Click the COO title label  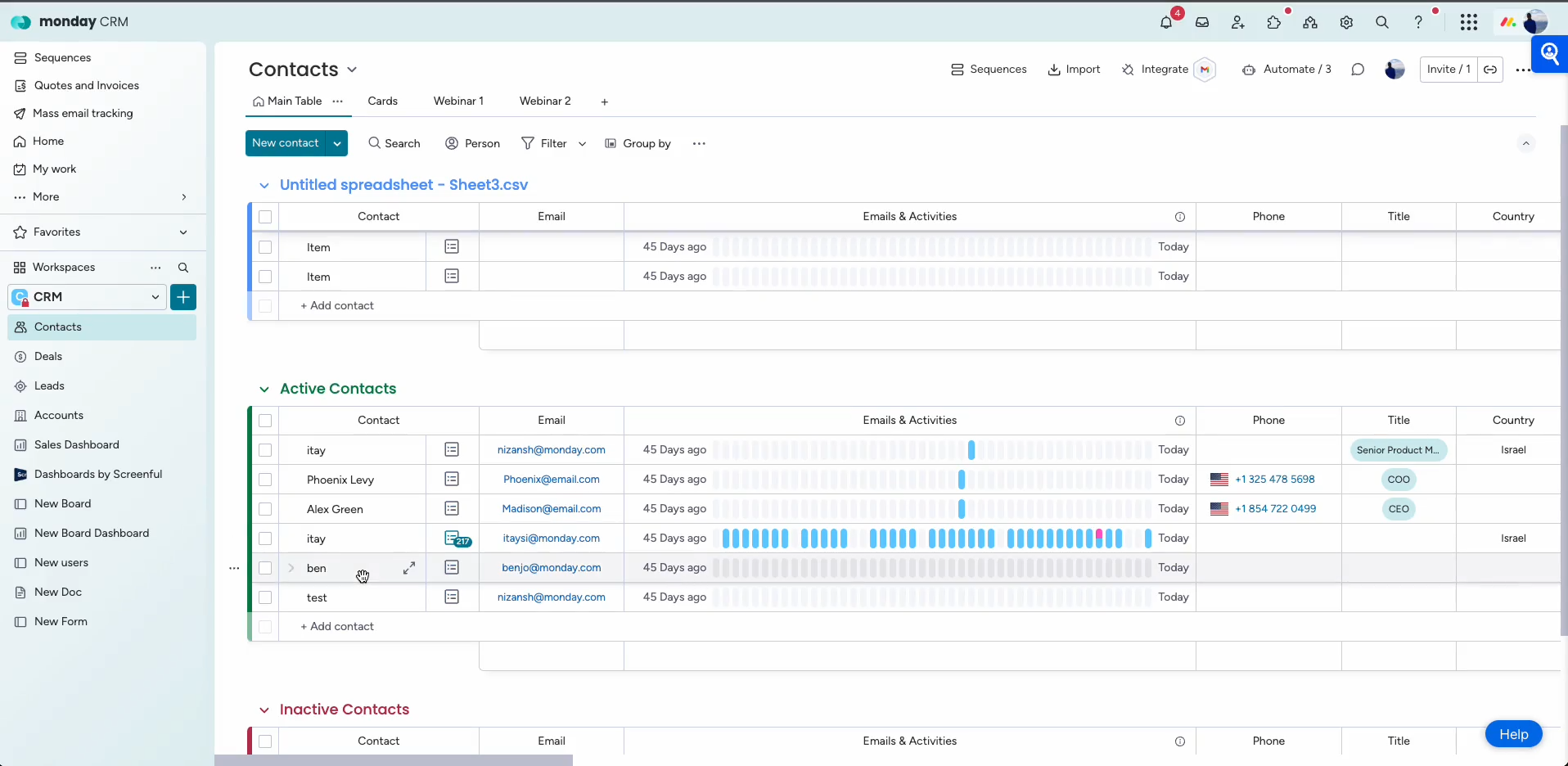pos(1399,480)
